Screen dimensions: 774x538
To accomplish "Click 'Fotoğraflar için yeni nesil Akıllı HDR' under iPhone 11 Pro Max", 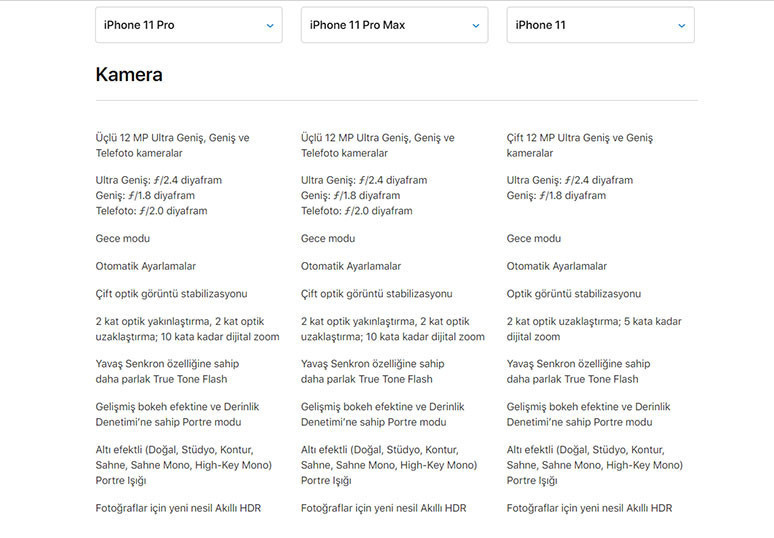I will point(384,508).
